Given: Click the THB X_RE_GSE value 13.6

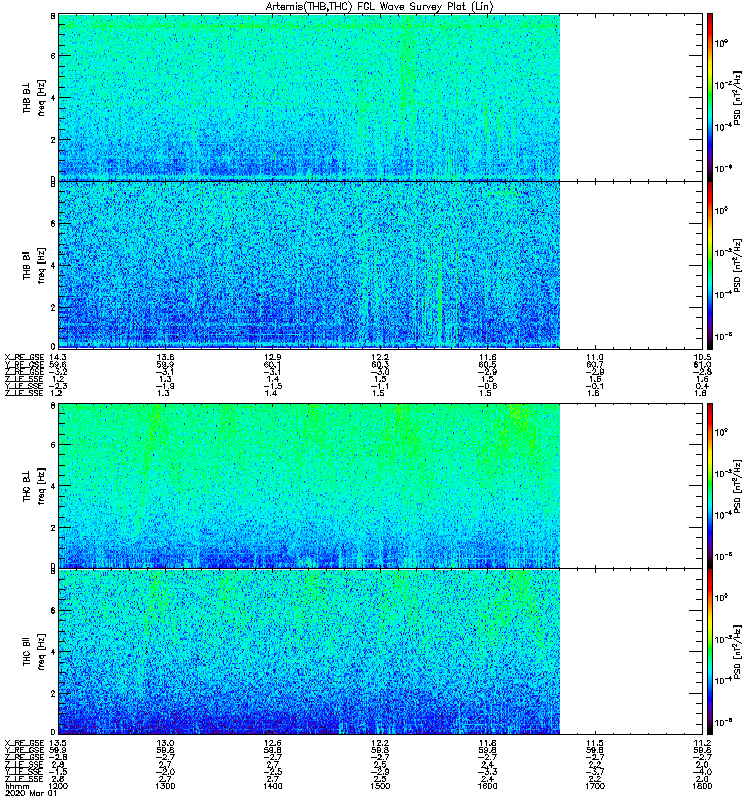Looking at the screenshot, I should click(165, 357).
